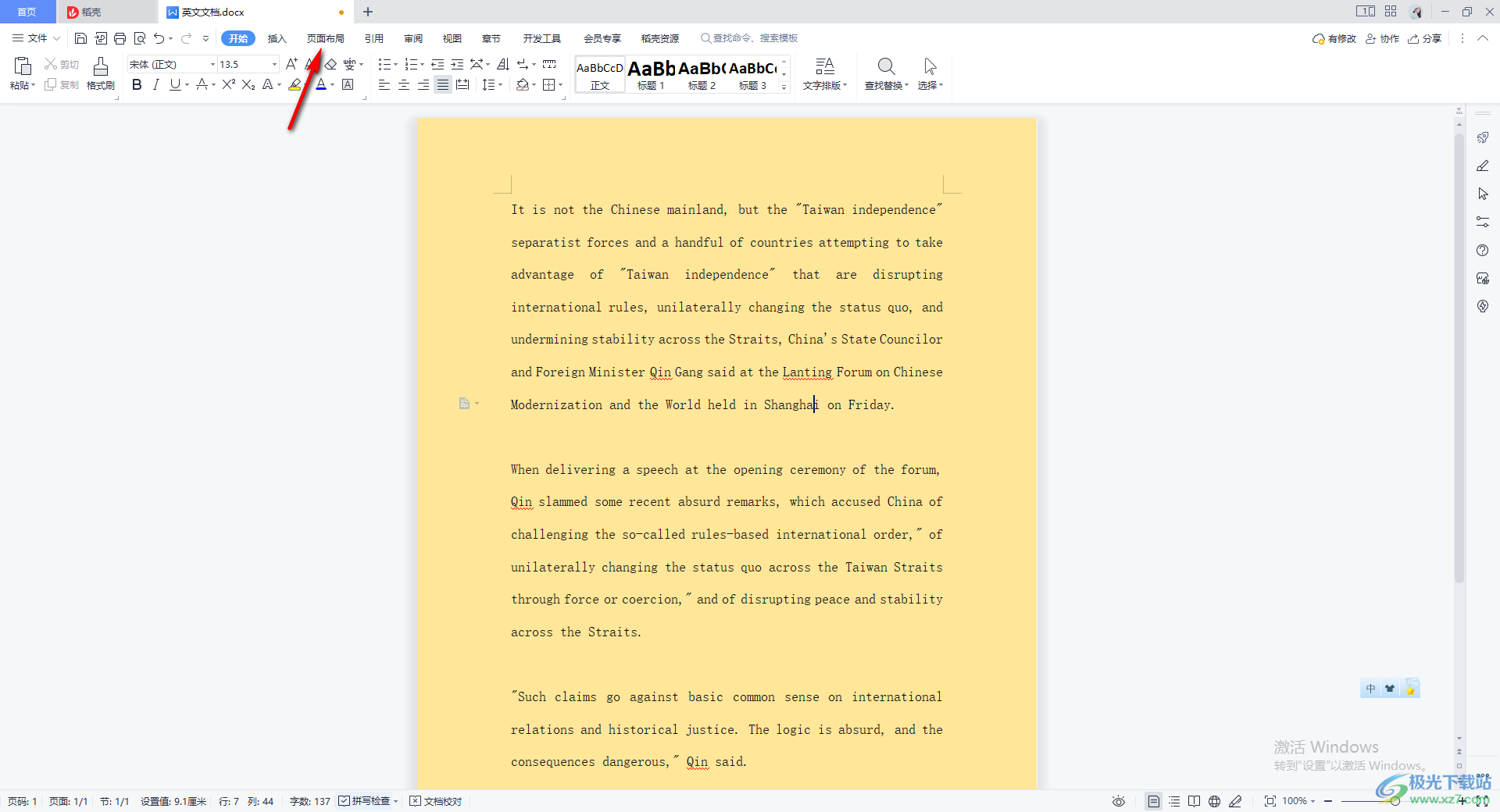Toggle underline formatting
Image resolution: width=1500 pixels, height=812 pixels.
[175, 84]
